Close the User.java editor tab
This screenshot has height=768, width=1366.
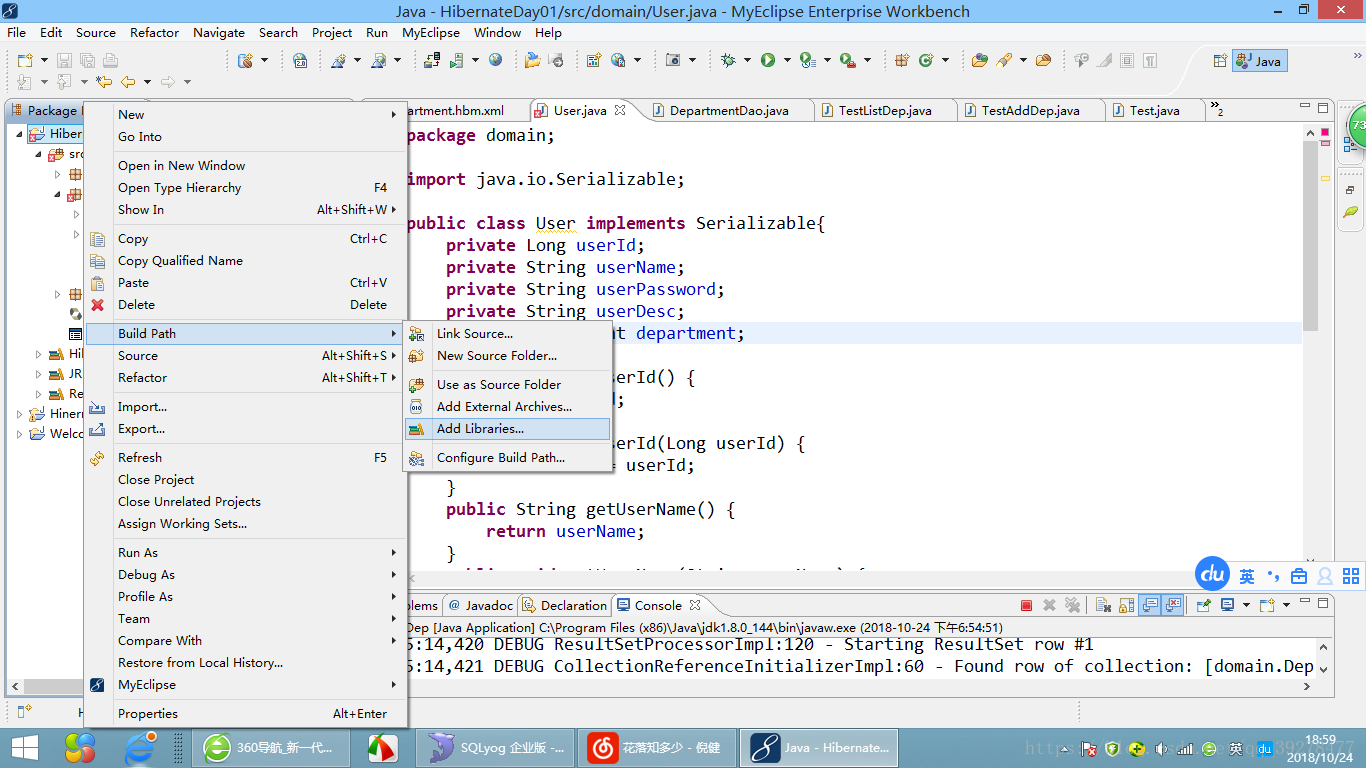[x=620, y=110]
